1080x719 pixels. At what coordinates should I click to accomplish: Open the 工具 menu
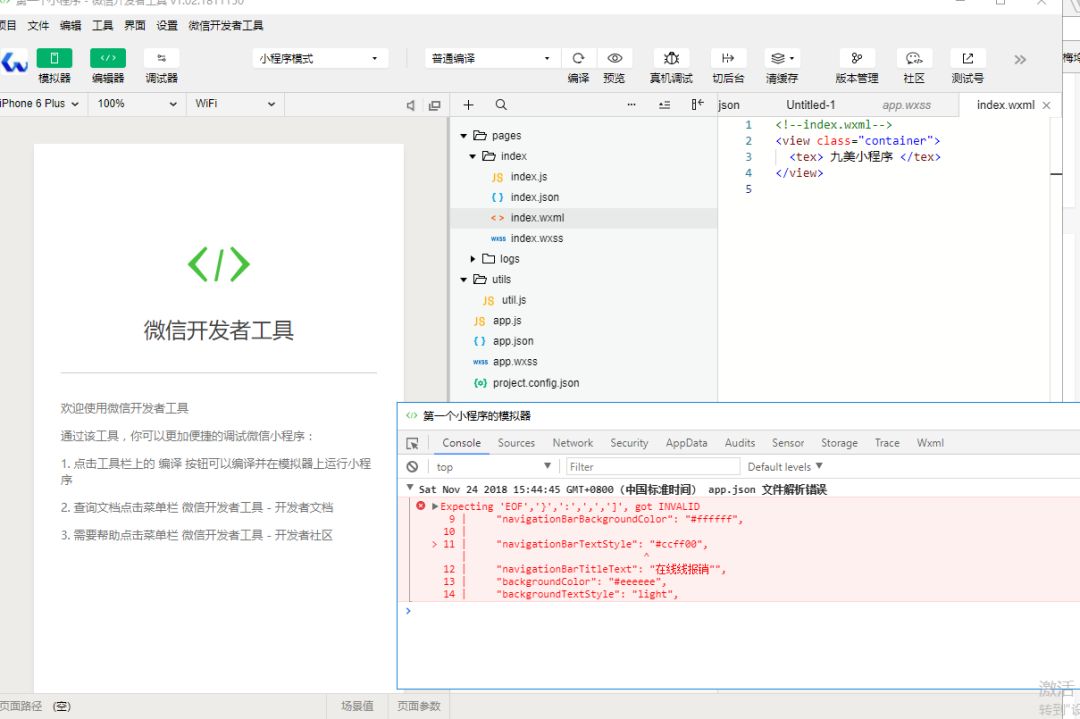[x=103, y=25]
